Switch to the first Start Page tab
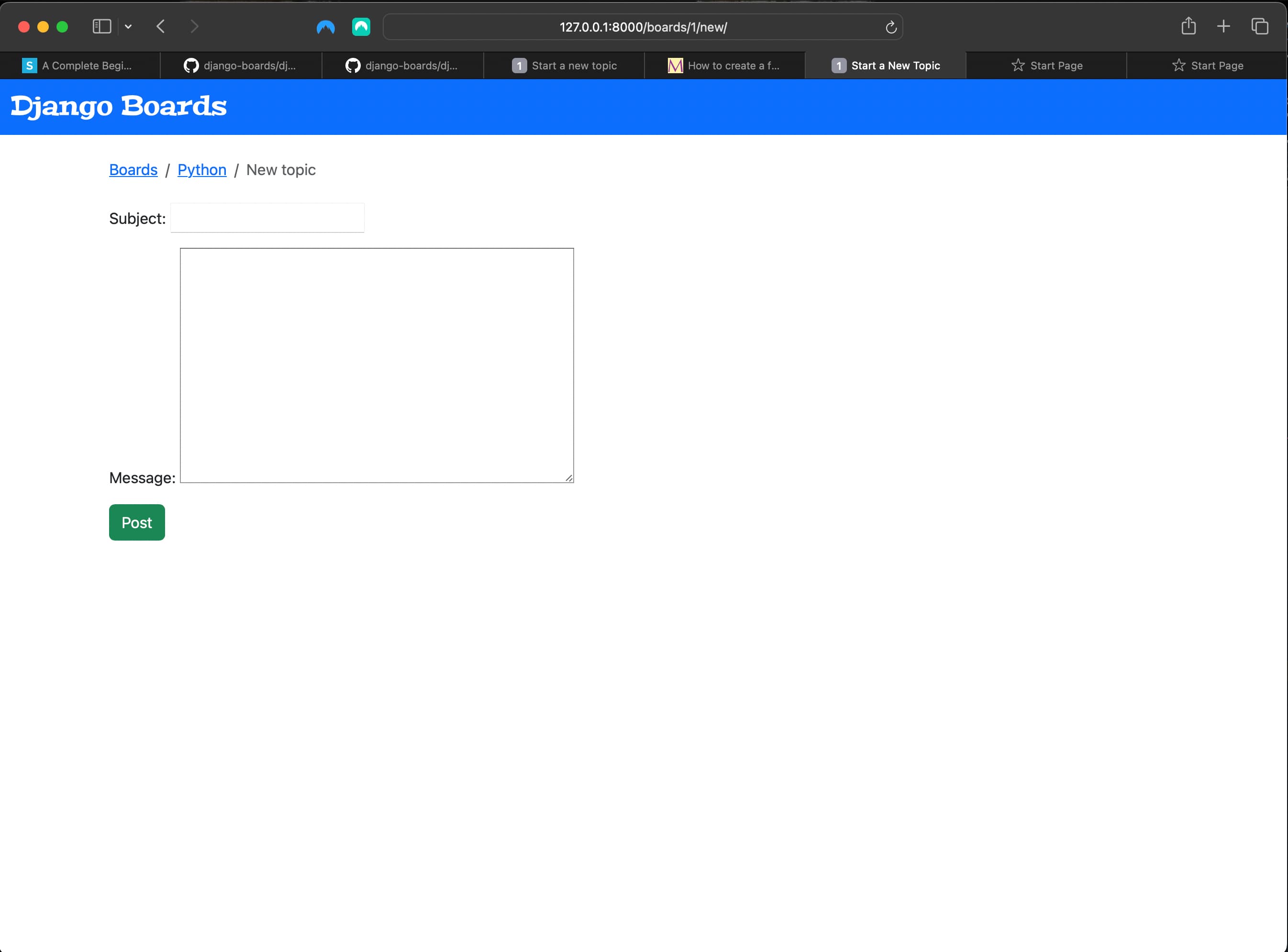 point(1046,66)
